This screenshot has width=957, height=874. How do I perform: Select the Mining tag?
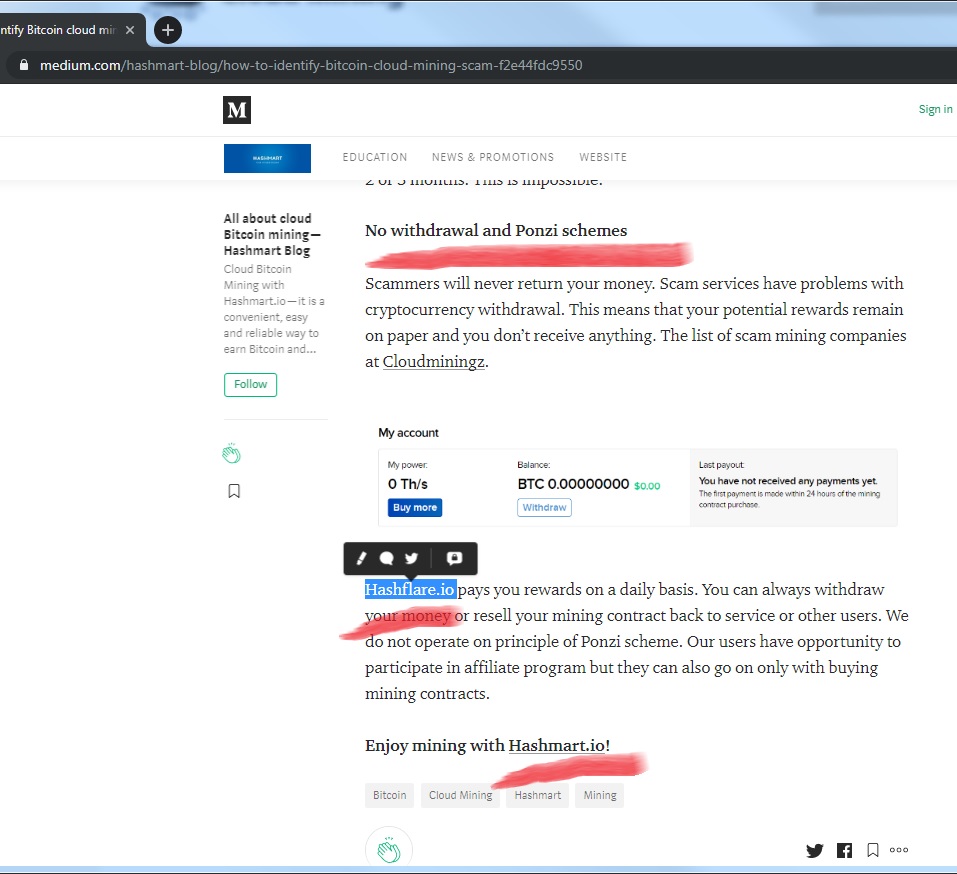(600, 795)
